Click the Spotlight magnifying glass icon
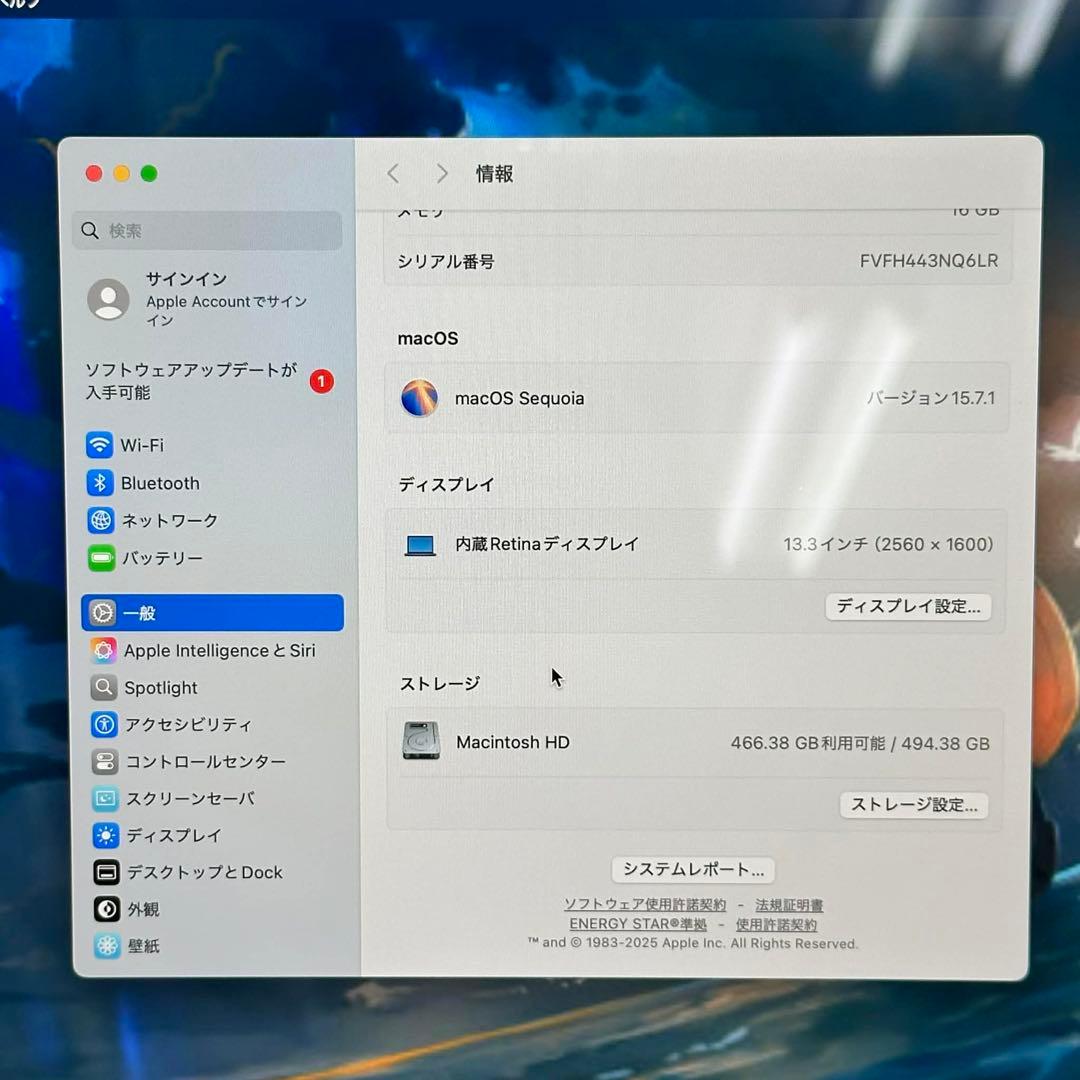Viewport: 1080px width, 1080px height. pyautogui.click(x=104, y=687)
